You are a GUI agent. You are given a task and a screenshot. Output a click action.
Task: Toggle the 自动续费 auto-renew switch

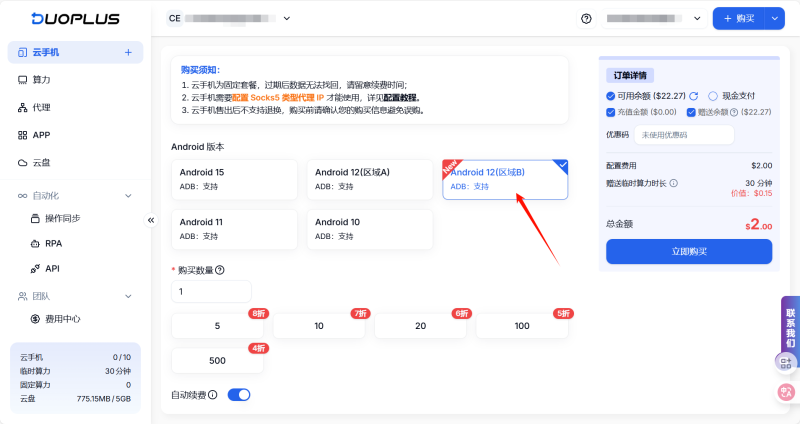click(x=238, y=394)
